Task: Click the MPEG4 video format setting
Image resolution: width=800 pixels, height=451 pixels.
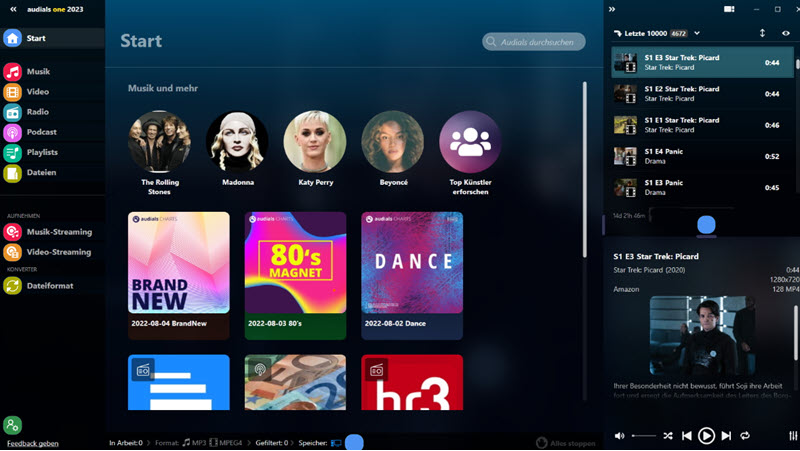Action: click(x=226, y=443)
